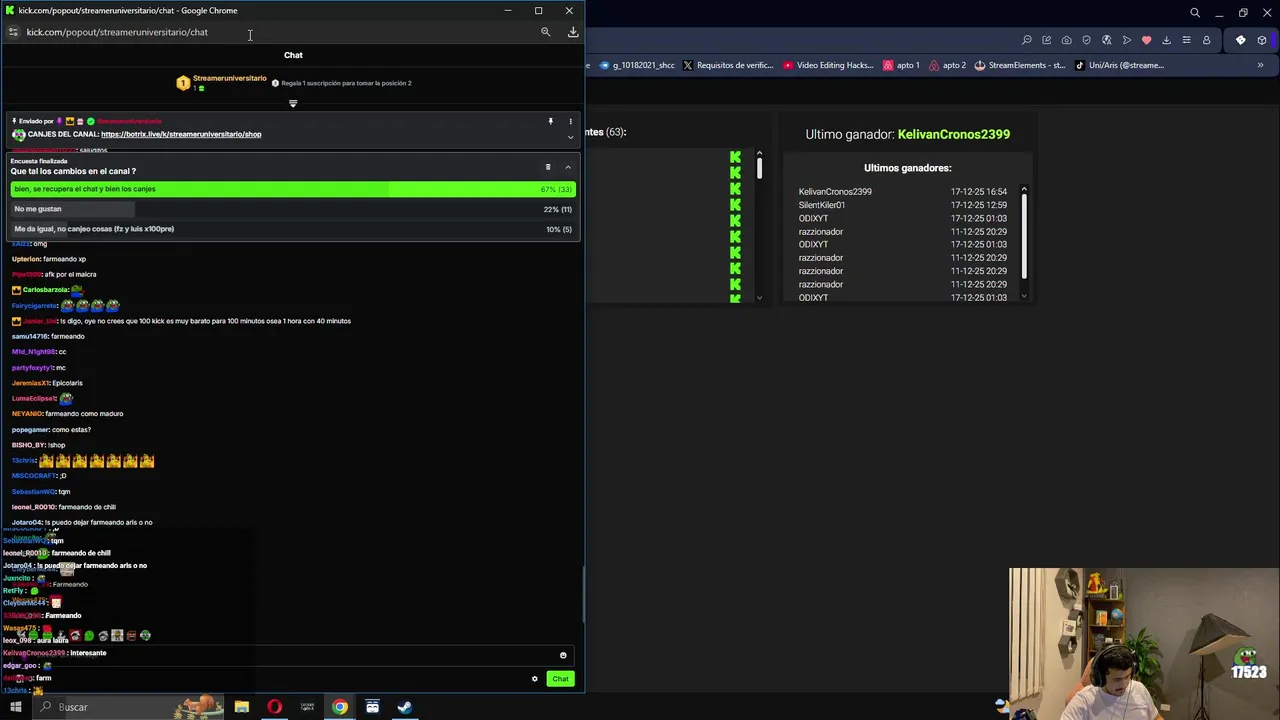This screenshot has width=1280, height=720.
Task: Delete the poll with the trash icon
Action: click(x=548, y=167)
